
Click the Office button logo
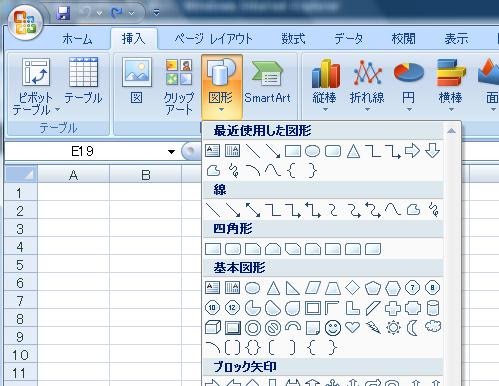(26, 23)
